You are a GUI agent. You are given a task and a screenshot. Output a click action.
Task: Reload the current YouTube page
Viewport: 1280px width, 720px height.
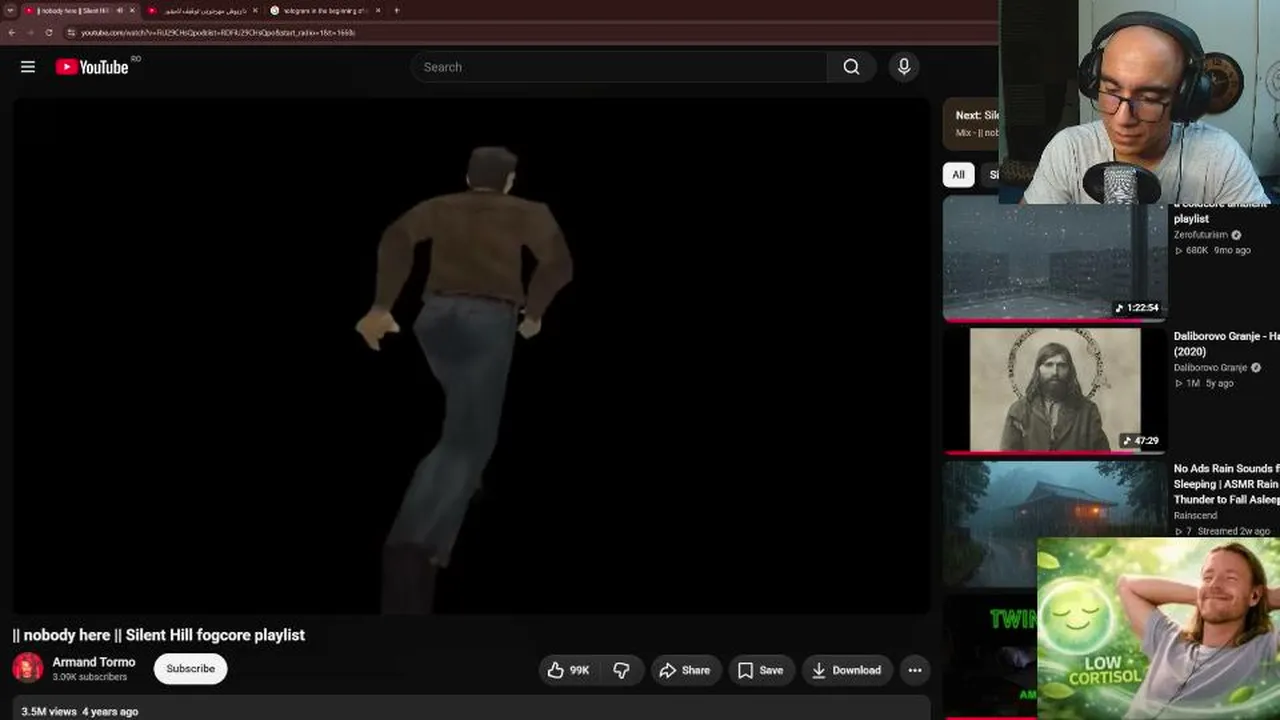coord(47,32)
